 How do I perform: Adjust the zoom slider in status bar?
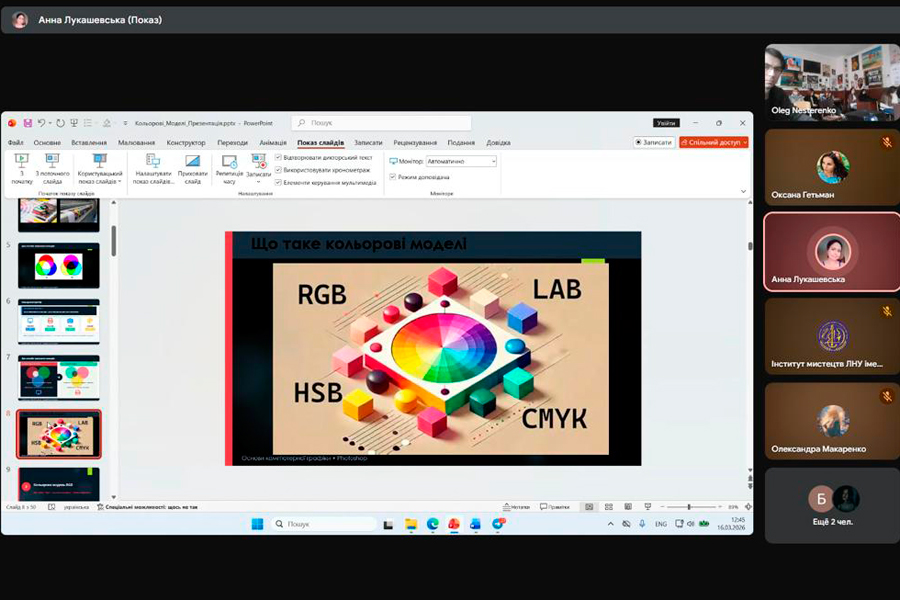[x=689, y=507]
